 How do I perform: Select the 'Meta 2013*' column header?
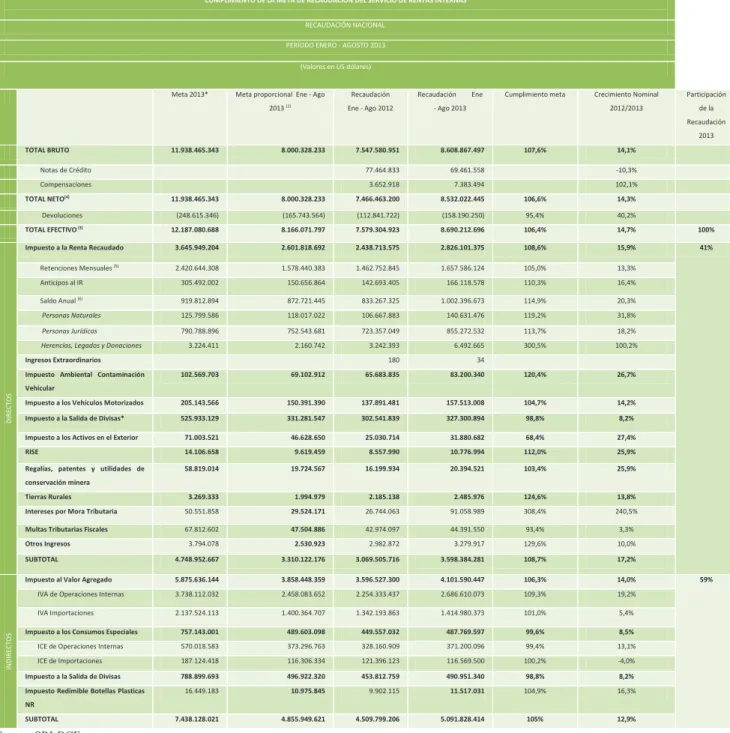tap(189, 94)
